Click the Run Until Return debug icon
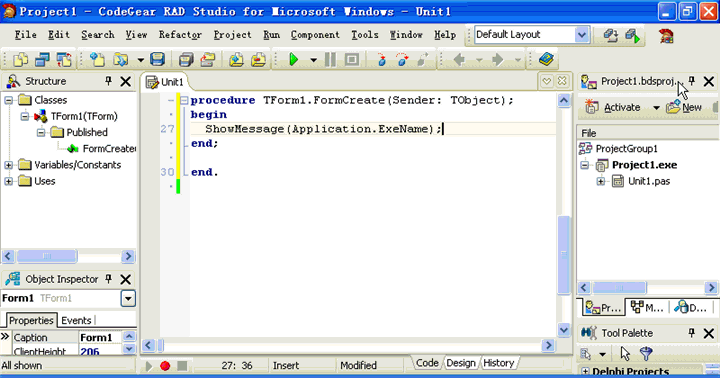The image size is (720, 378). click(x=423, y=59)
